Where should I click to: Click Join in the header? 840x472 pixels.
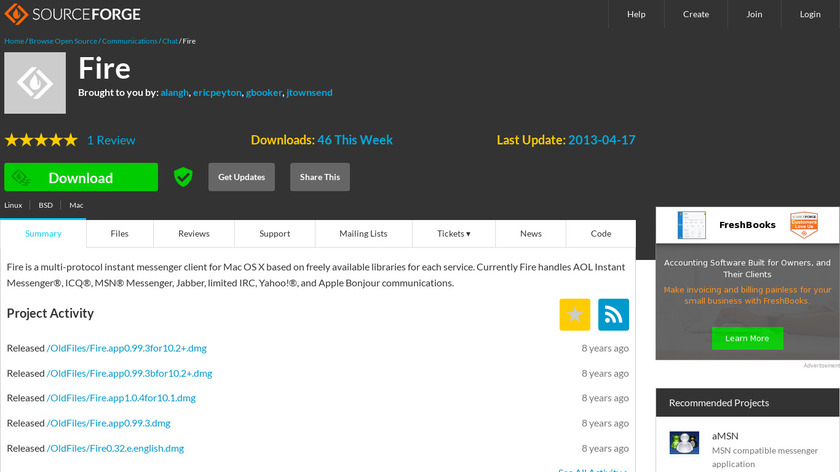(754, 14)
